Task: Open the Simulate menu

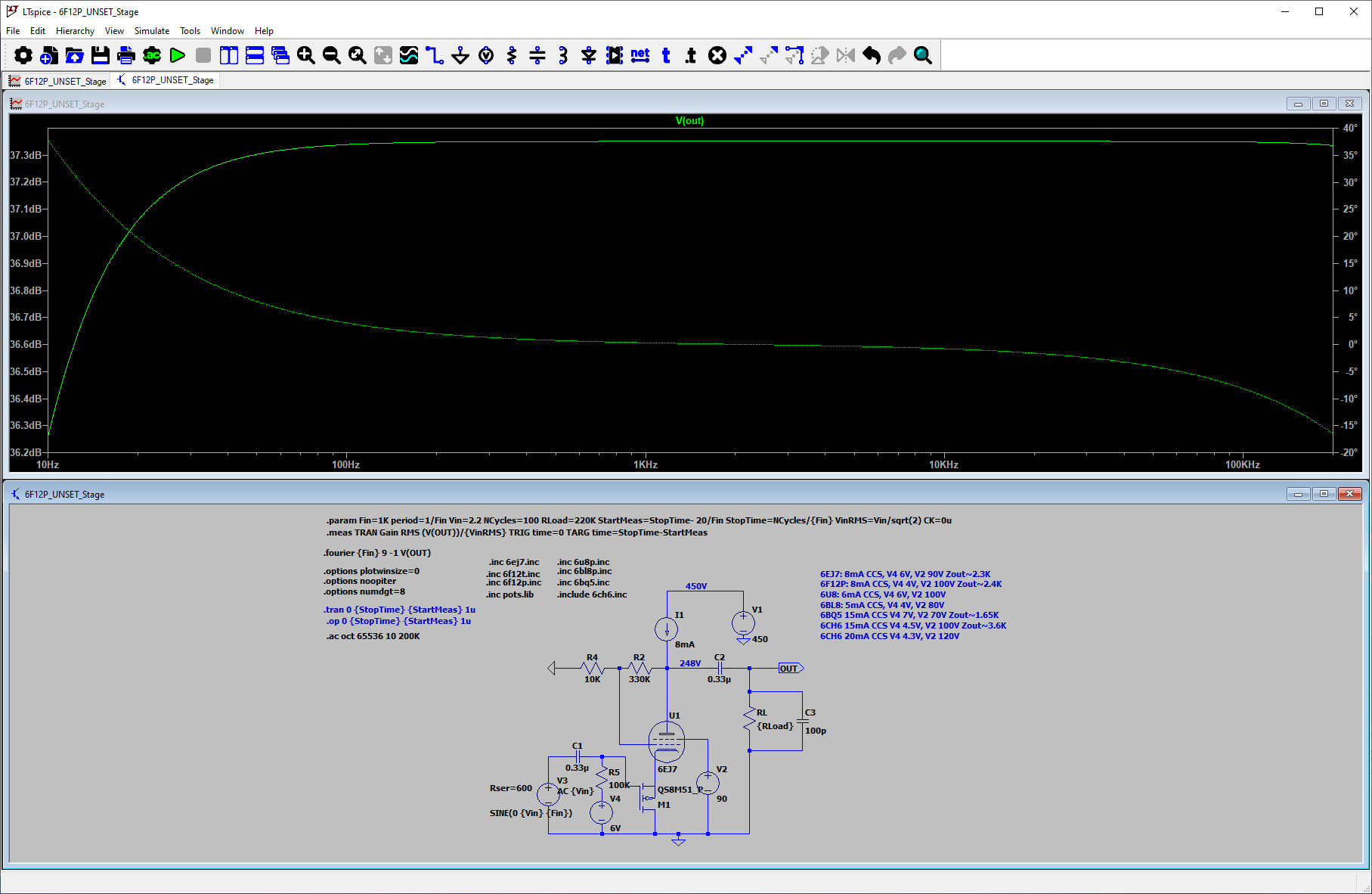Action: [x=152, y=31]
